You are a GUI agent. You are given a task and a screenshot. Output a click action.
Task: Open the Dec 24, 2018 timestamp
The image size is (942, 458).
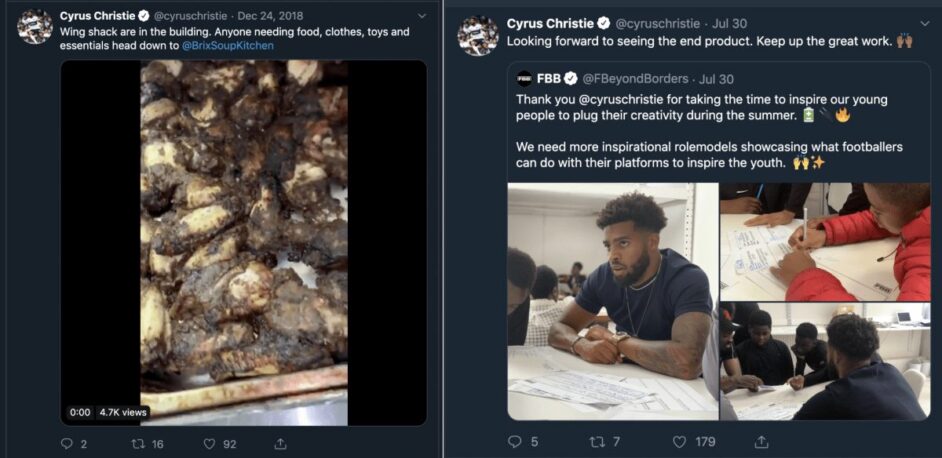point(270,16)
